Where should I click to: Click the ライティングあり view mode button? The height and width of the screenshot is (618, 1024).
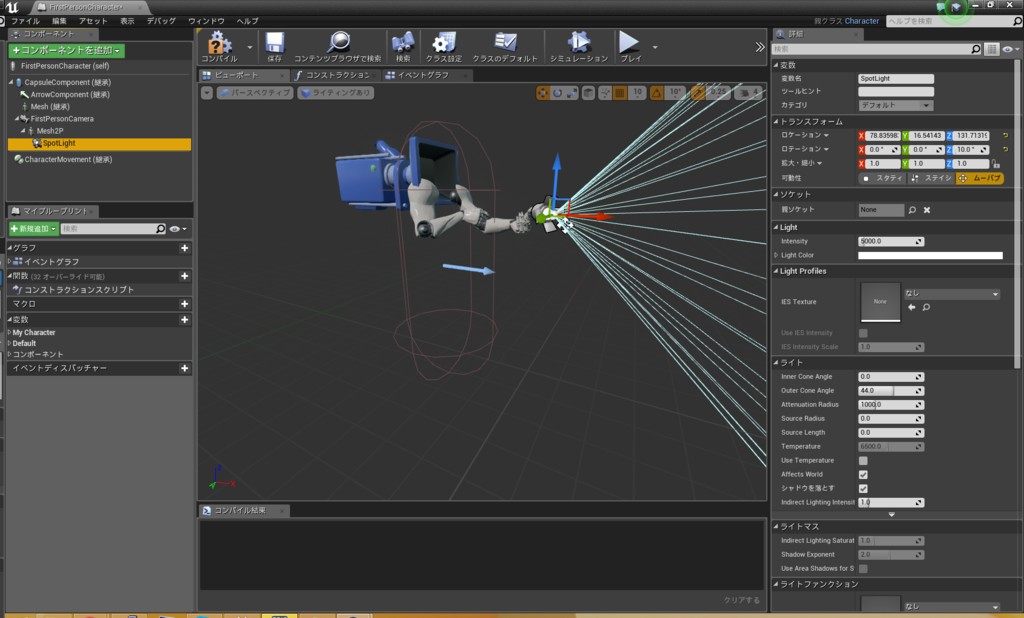click(x=336, y=93)
